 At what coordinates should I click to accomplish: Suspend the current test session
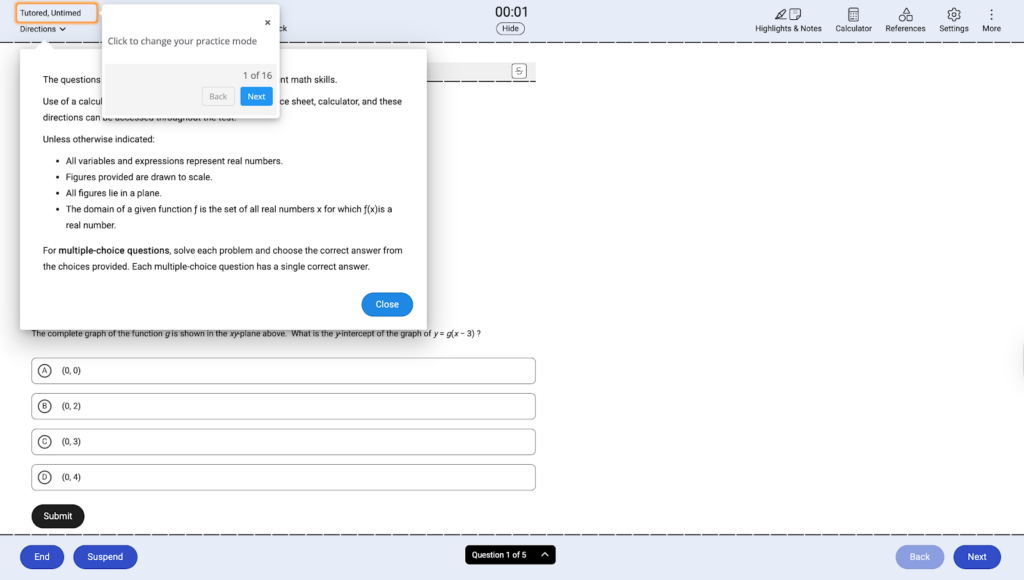105,556
